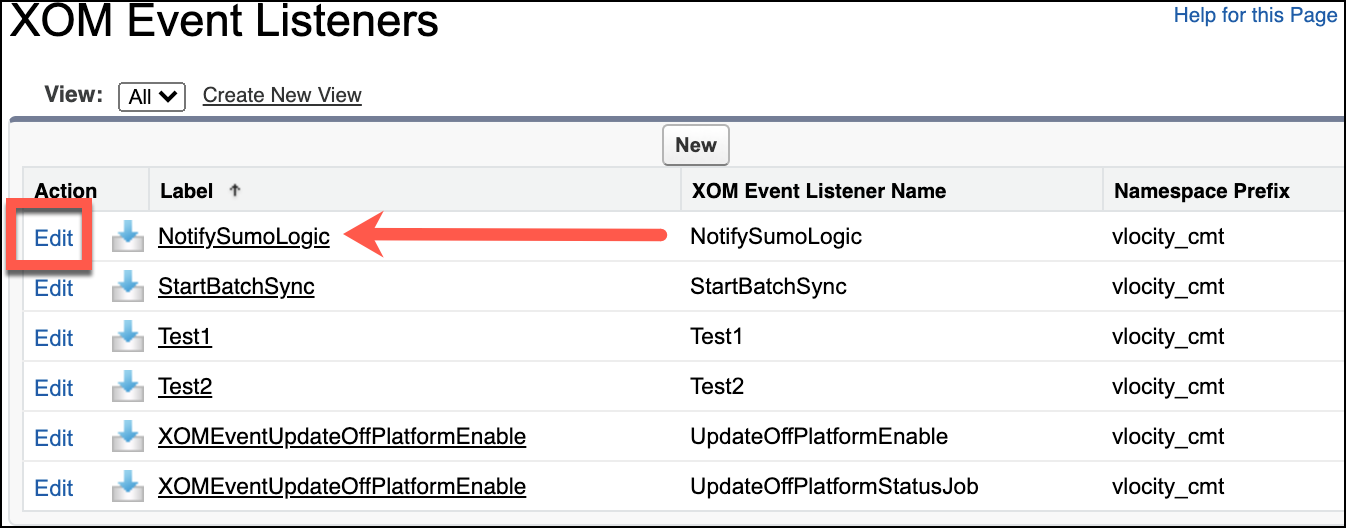
Task: Click vlocity_cmt in the Test2 row
Action: pyautogui.click(x=1168, y=387)
